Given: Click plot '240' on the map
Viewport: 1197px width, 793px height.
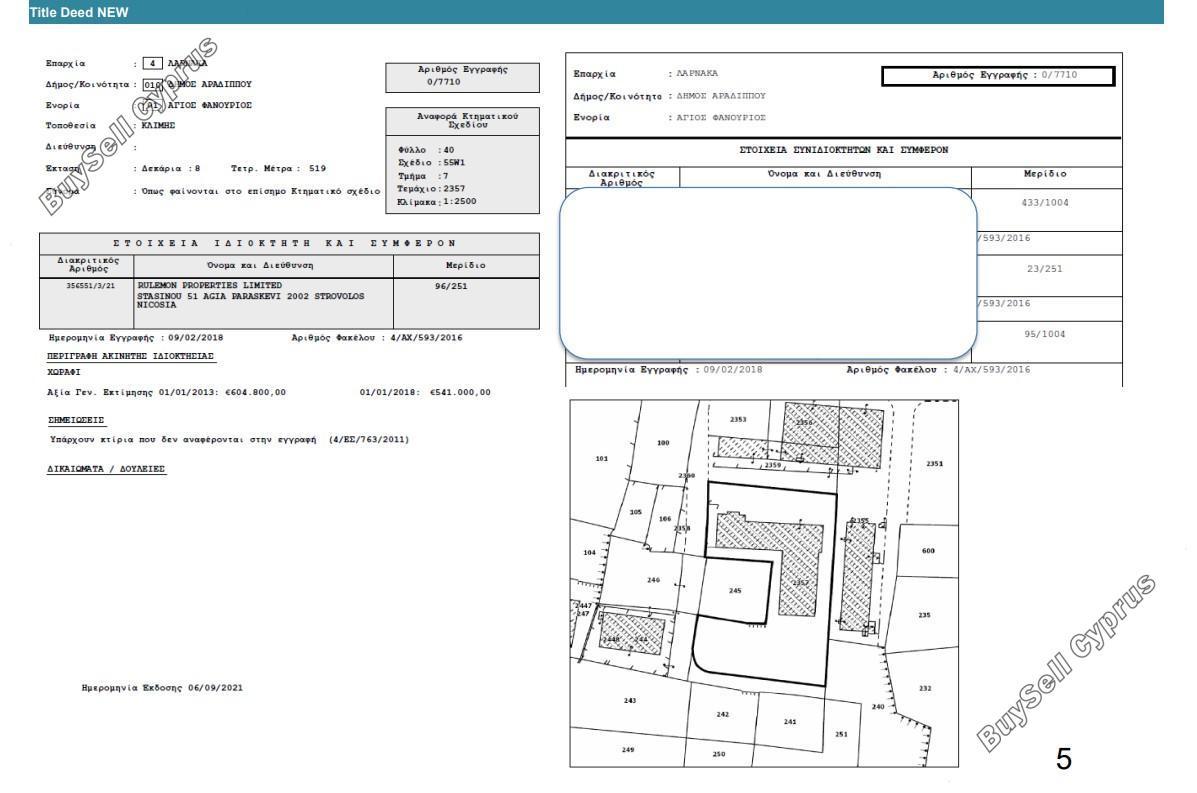Looking at the screenshot, I should tap(877, 707).
